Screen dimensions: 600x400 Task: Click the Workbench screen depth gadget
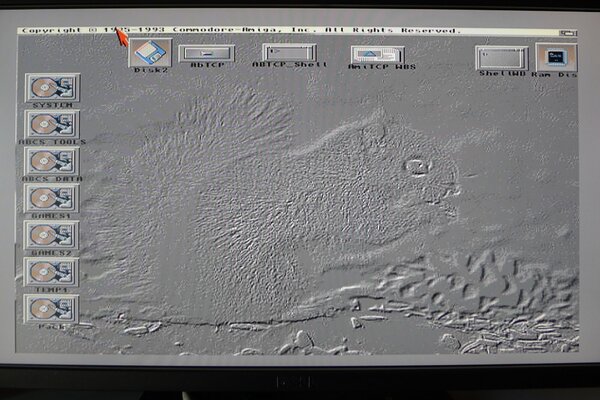coord(568,32)
